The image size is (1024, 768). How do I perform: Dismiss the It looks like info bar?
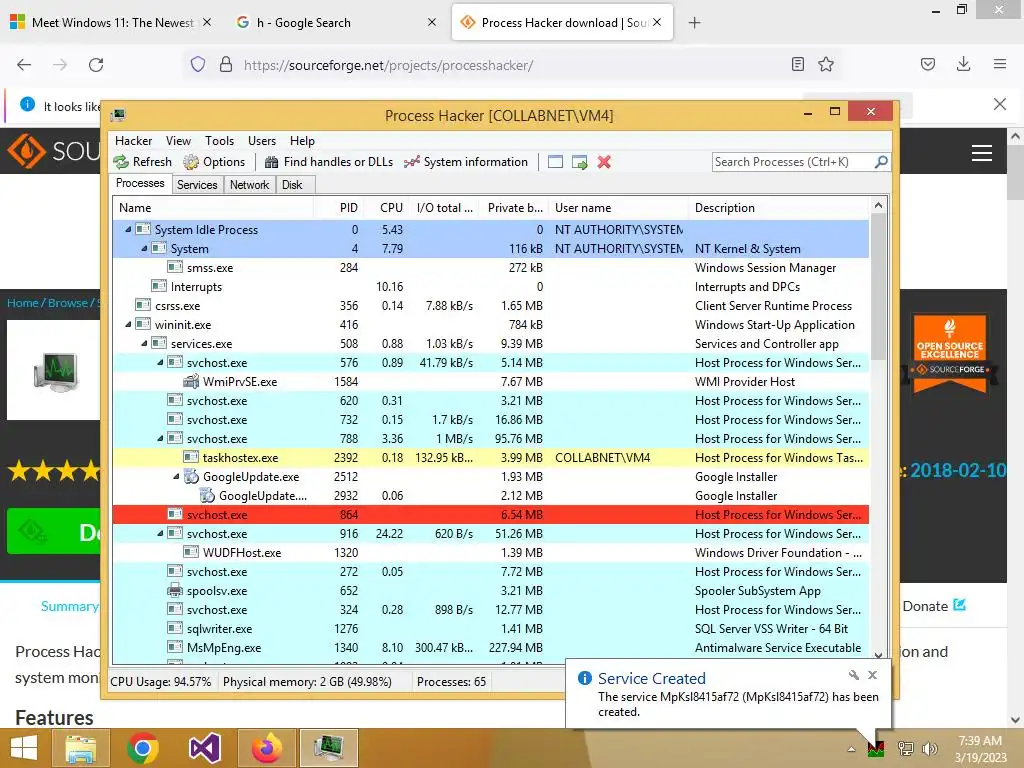pos(999,104)
